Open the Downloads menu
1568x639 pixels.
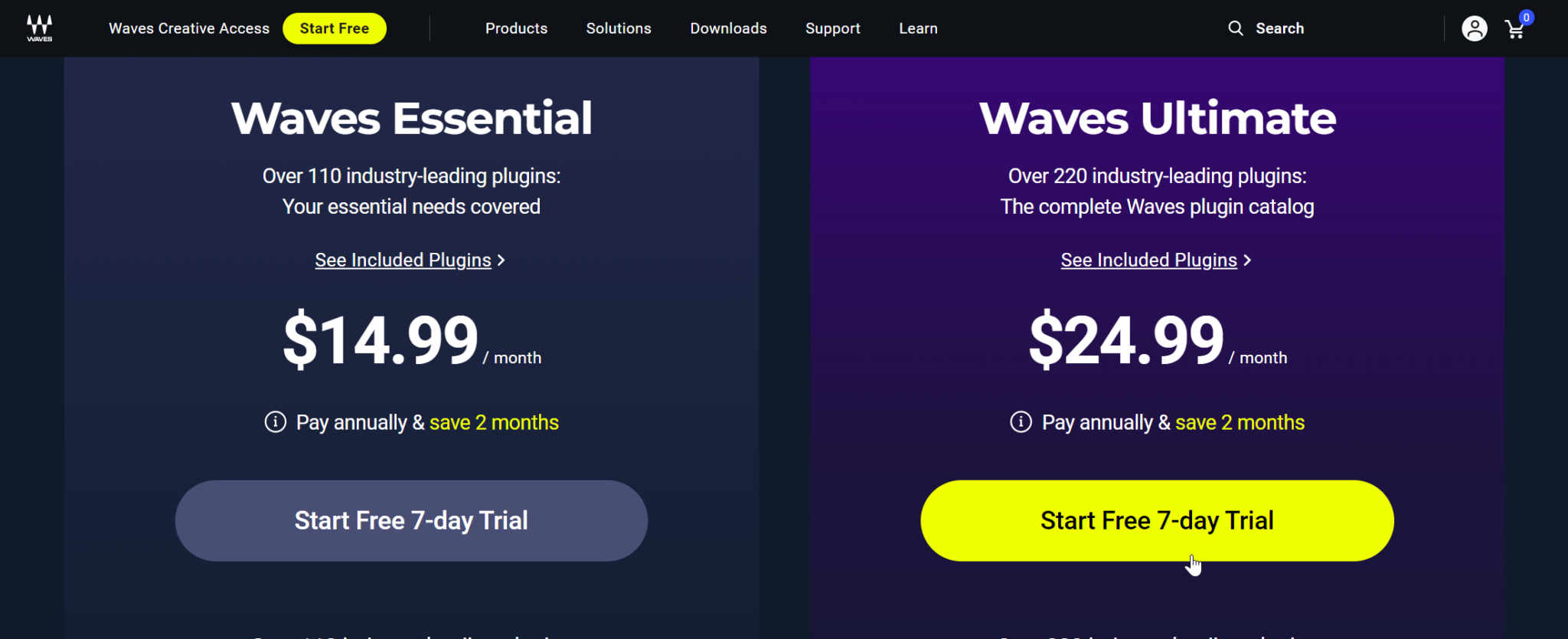pos(728,28)
